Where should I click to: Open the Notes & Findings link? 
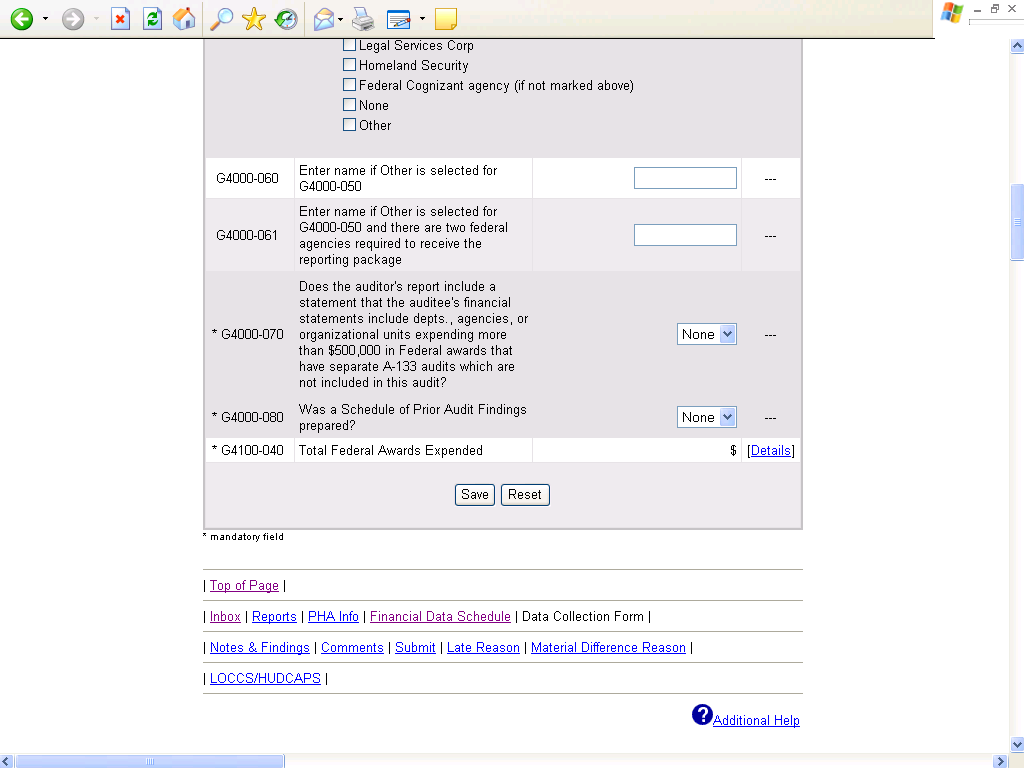[x=260, y=648]
